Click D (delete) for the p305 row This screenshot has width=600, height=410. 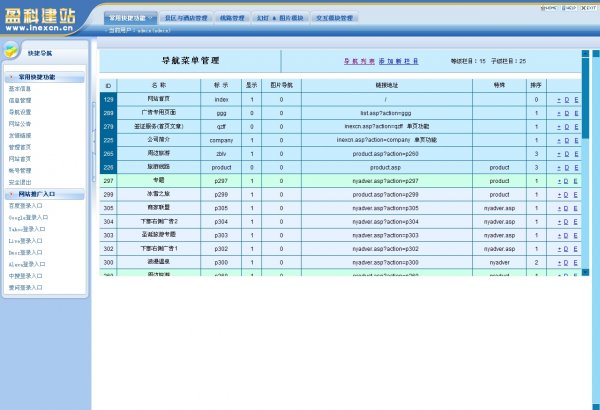click(567, 208)
